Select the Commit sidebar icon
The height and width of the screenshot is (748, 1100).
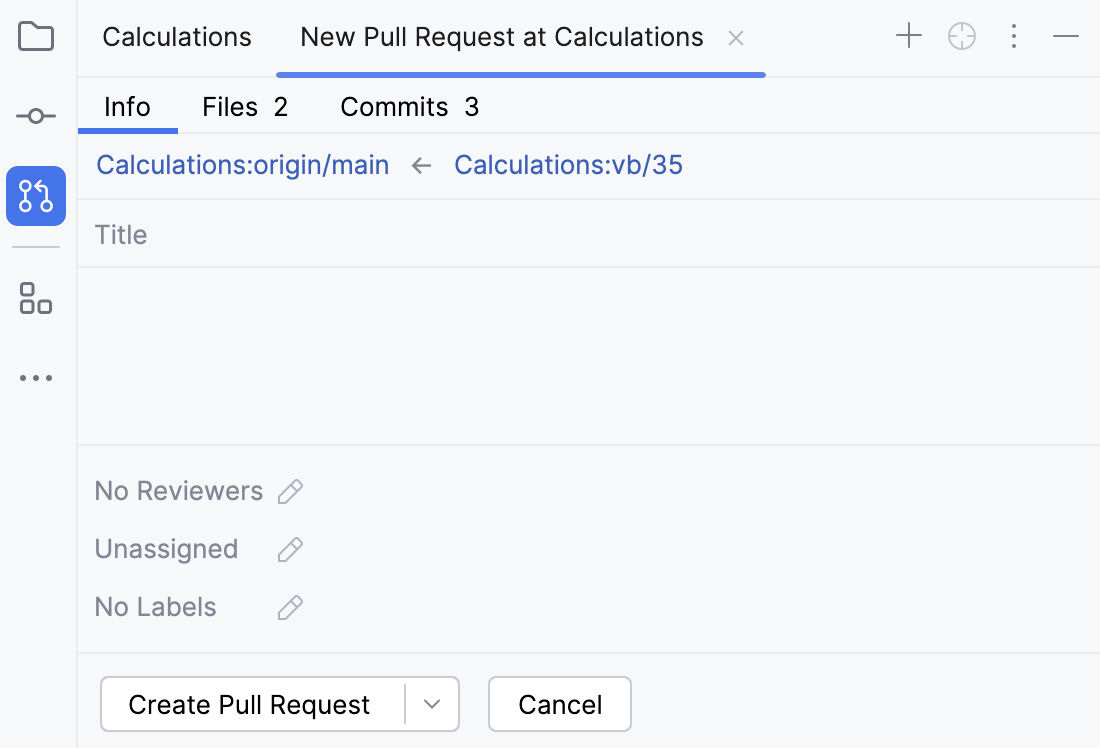[x=36, y=115]
